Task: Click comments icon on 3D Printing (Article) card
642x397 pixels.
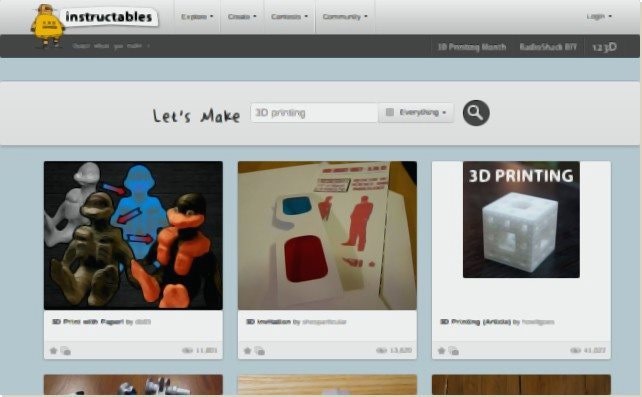Action: [x=454, y=351]
